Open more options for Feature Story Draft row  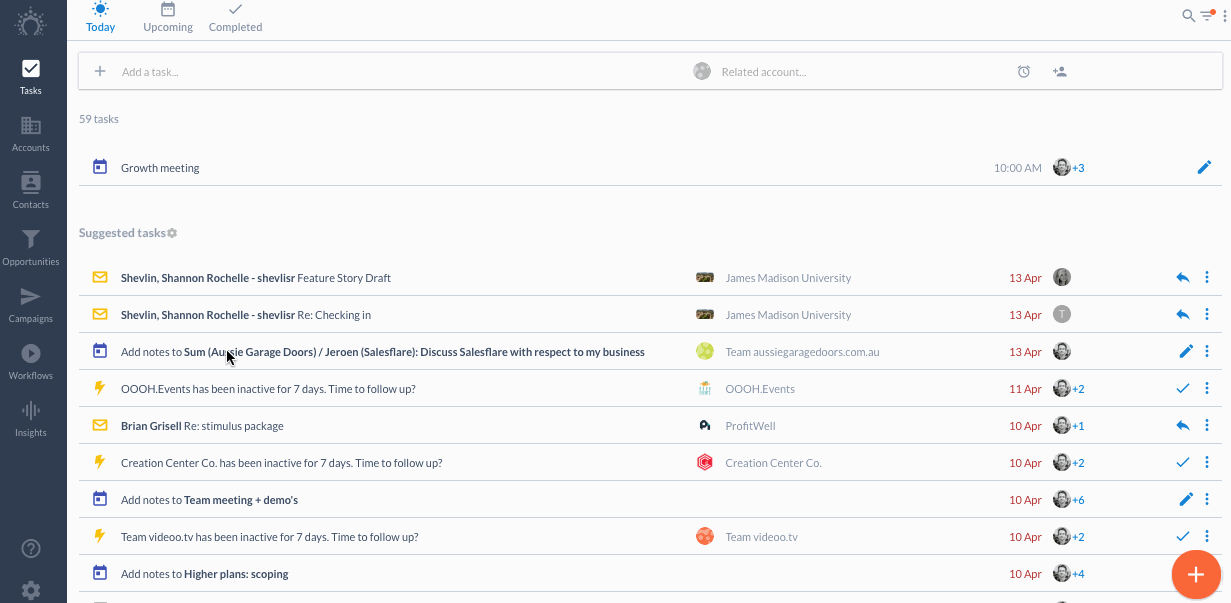1207,277
